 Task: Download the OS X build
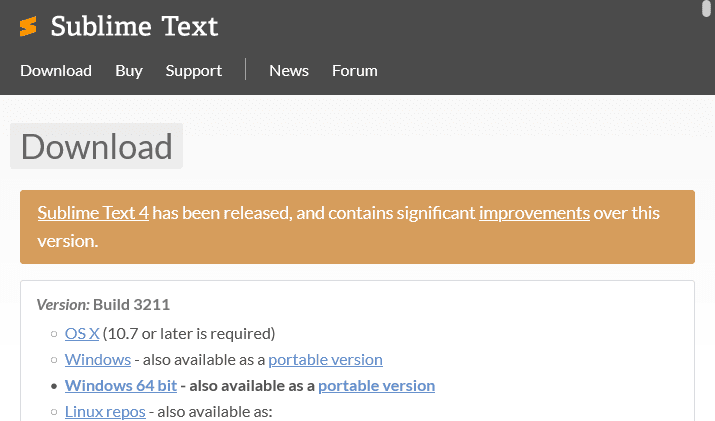pyautogui.click(x=82, y=333)
